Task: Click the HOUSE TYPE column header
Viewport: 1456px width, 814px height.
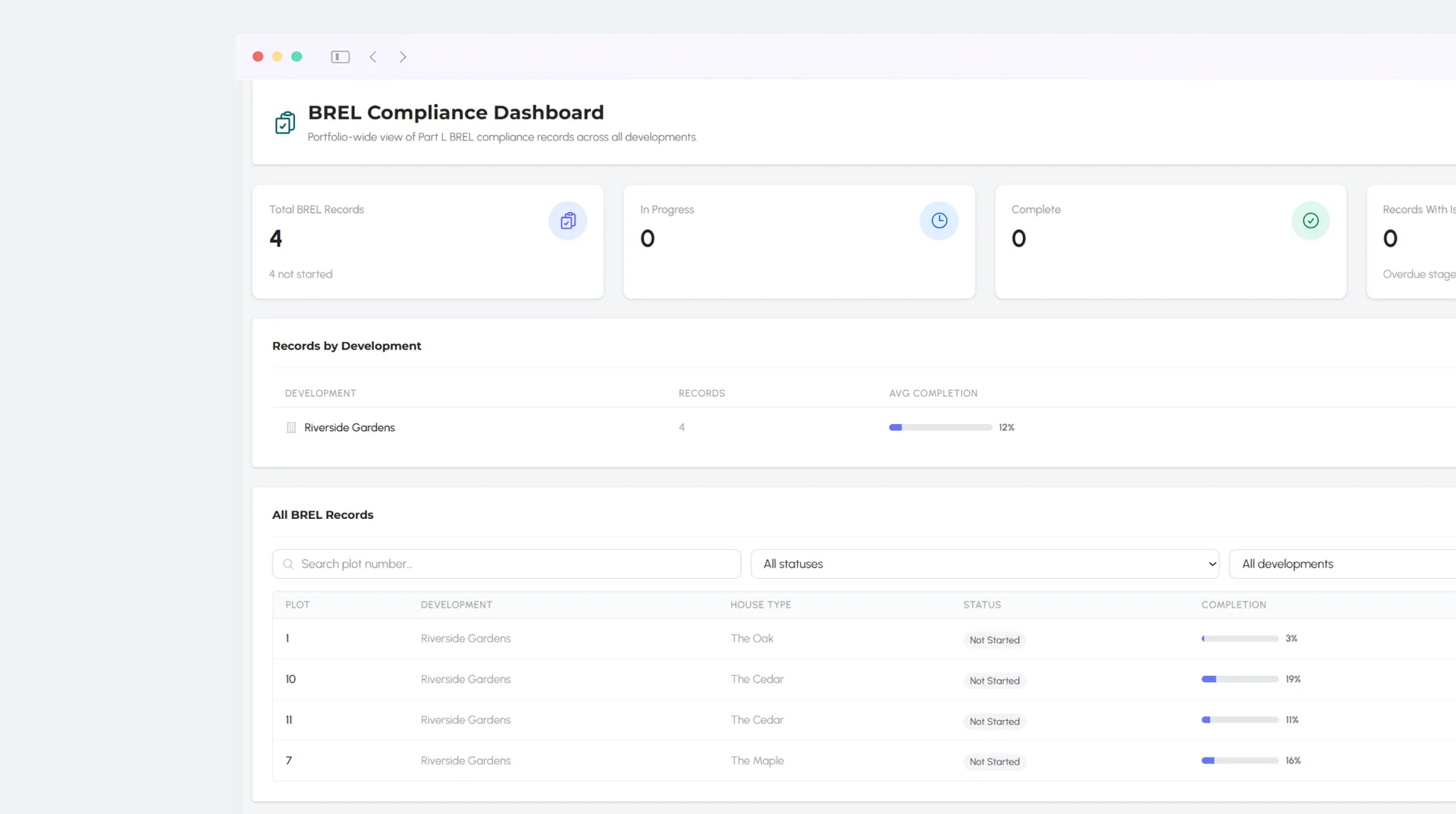Action: [x=761, y=605]
